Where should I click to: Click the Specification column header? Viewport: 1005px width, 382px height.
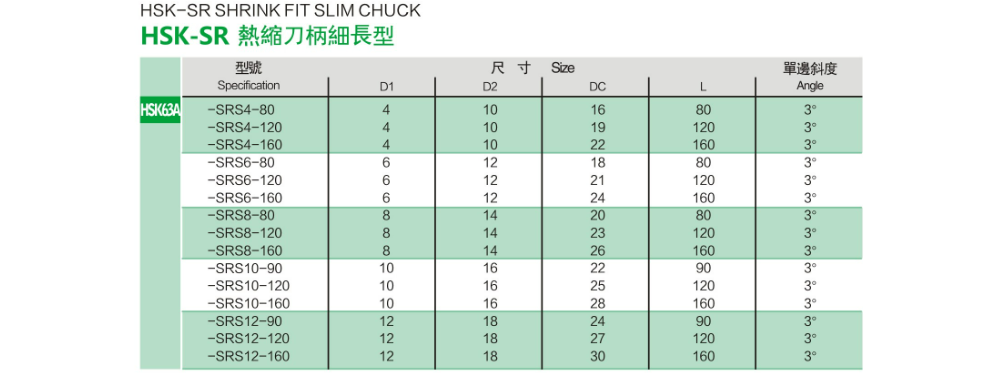coord(249,85)
